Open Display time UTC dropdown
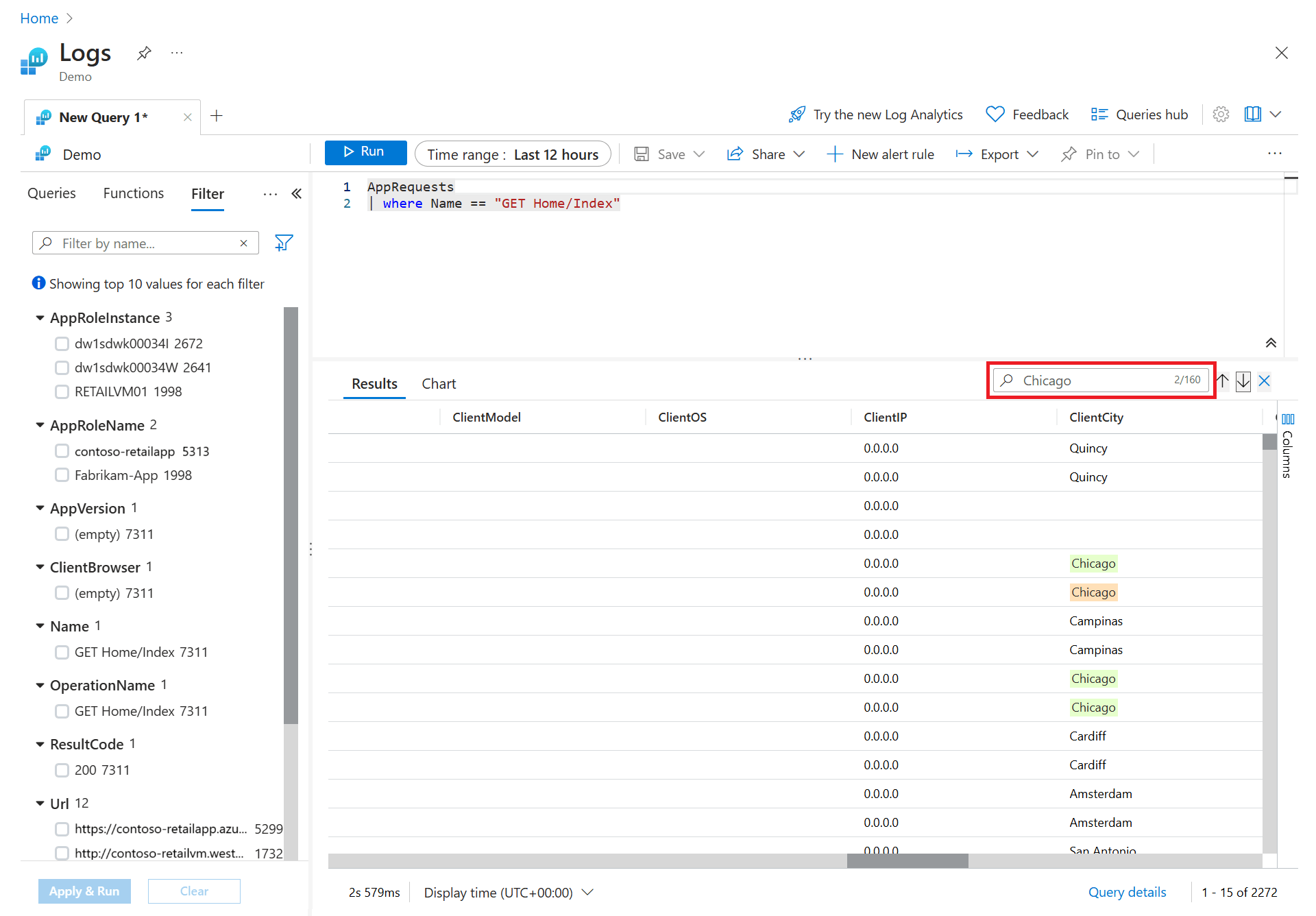Viewport: 1316px width, 916px height. (x=509, y=893)
